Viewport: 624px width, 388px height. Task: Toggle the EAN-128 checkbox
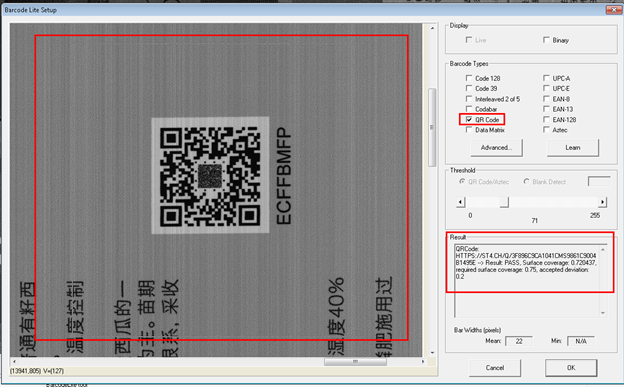pos(546,119)
